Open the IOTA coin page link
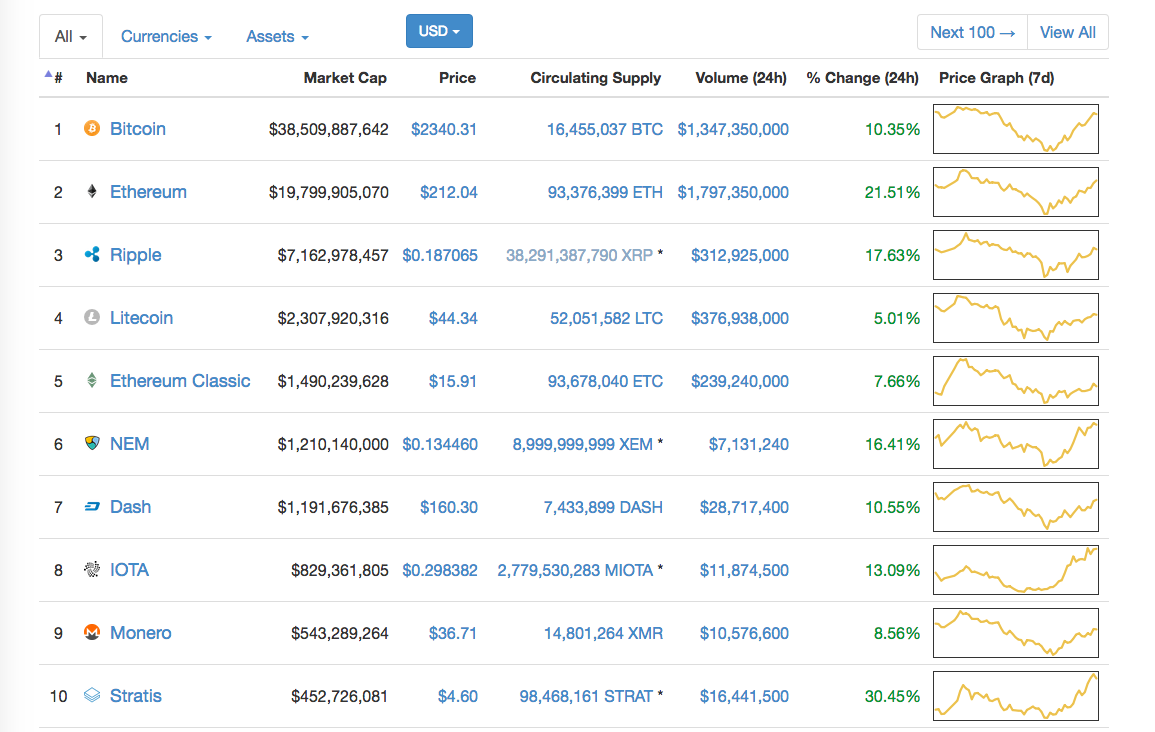This screenshot has width=1155, height=732. pyautogui.click(x=129, y=569)
